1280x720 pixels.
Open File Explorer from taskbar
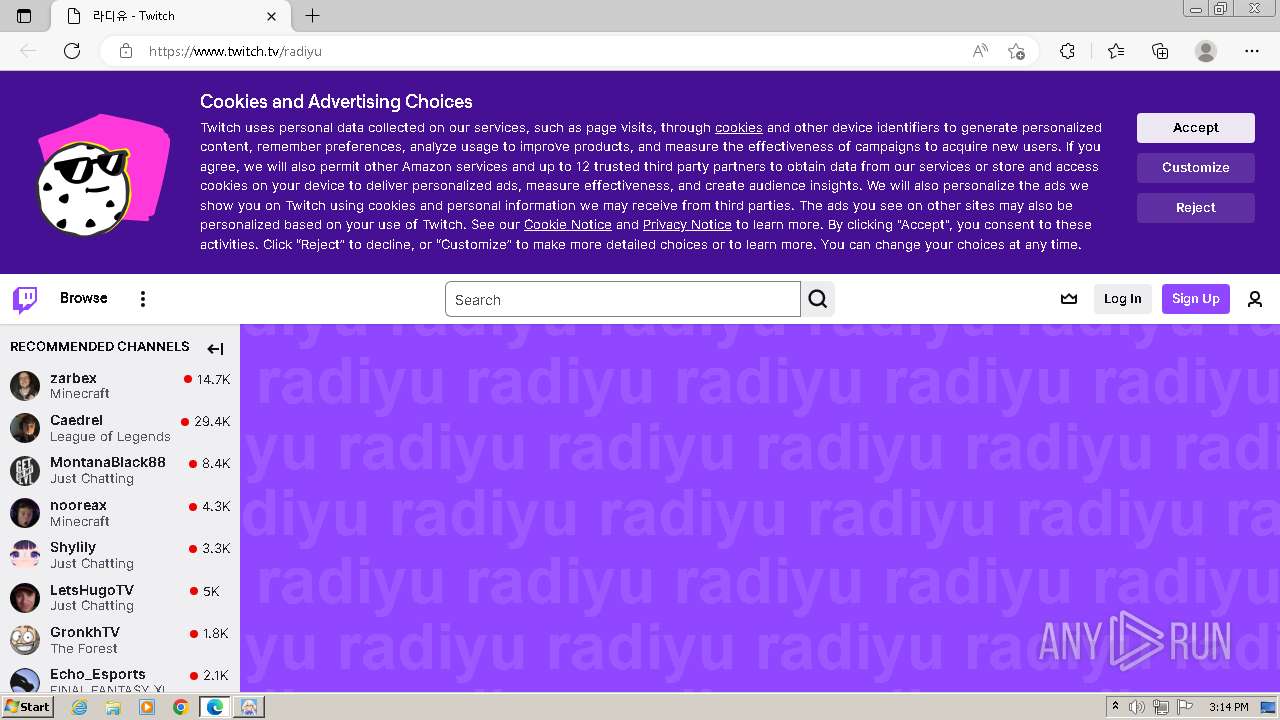tap(113, 707)
